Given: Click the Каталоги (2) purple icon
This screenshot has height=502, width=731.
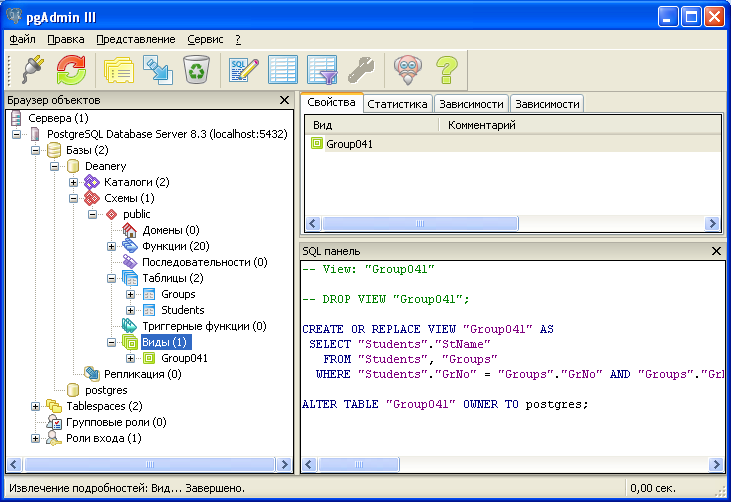Looking at the screenshot, I should 92,182.
